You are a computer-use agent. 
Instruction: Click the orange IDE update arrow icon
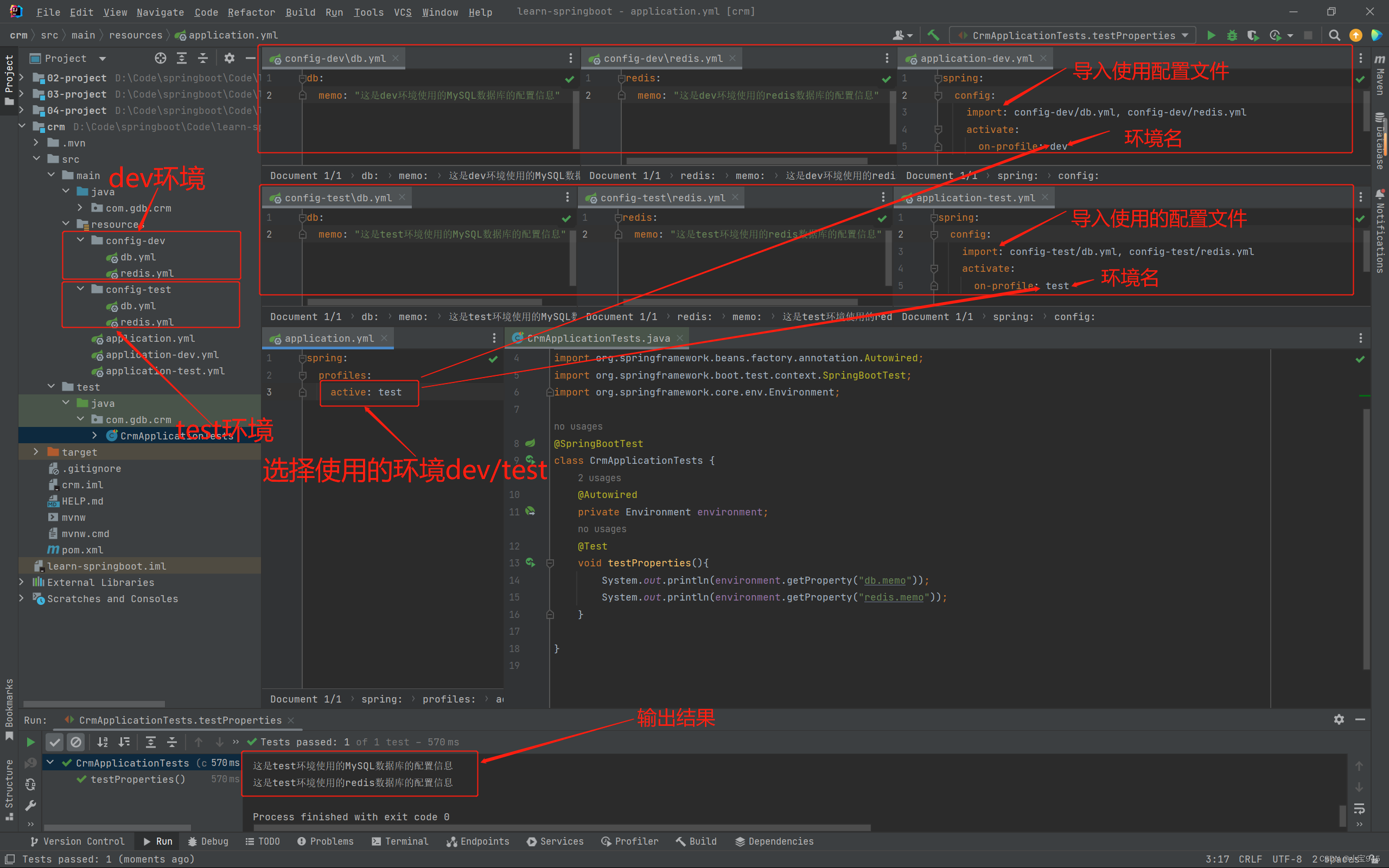(x=1356, y=35)
